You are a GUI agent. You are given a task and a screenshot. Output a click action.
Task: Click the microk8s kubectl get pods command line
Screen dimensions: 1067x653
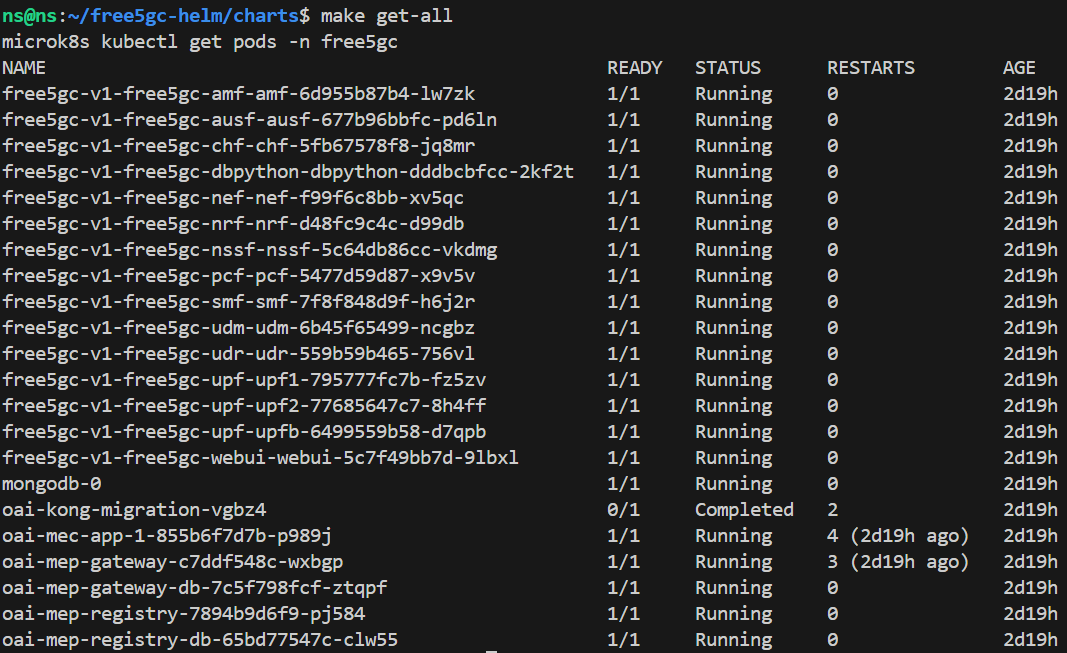click(199, 42)
